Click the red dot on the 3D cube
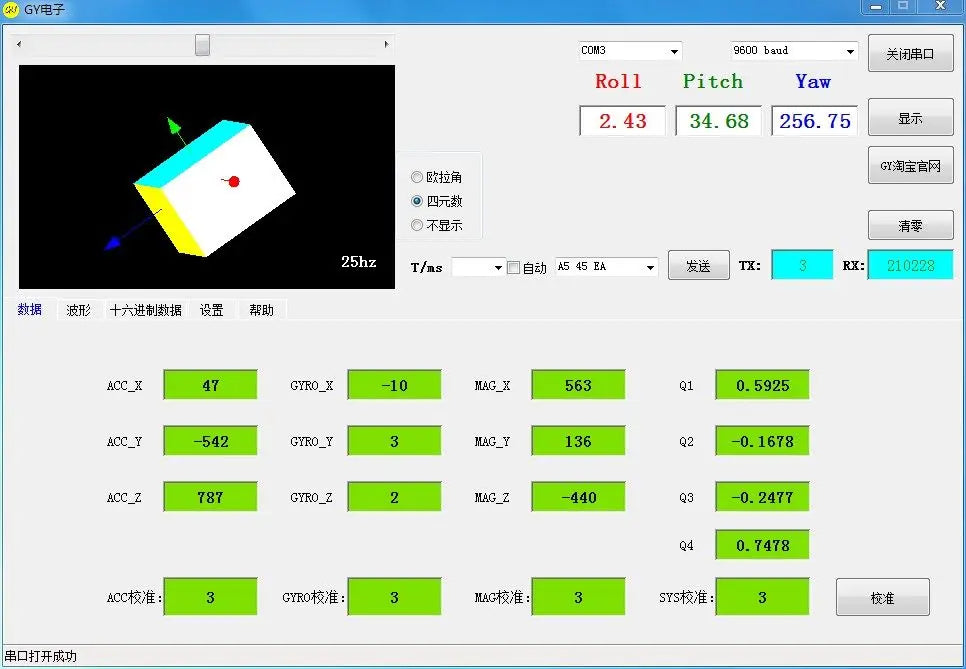Image resolution: width=966 pixels, height=669 pixels. [233, 181]
